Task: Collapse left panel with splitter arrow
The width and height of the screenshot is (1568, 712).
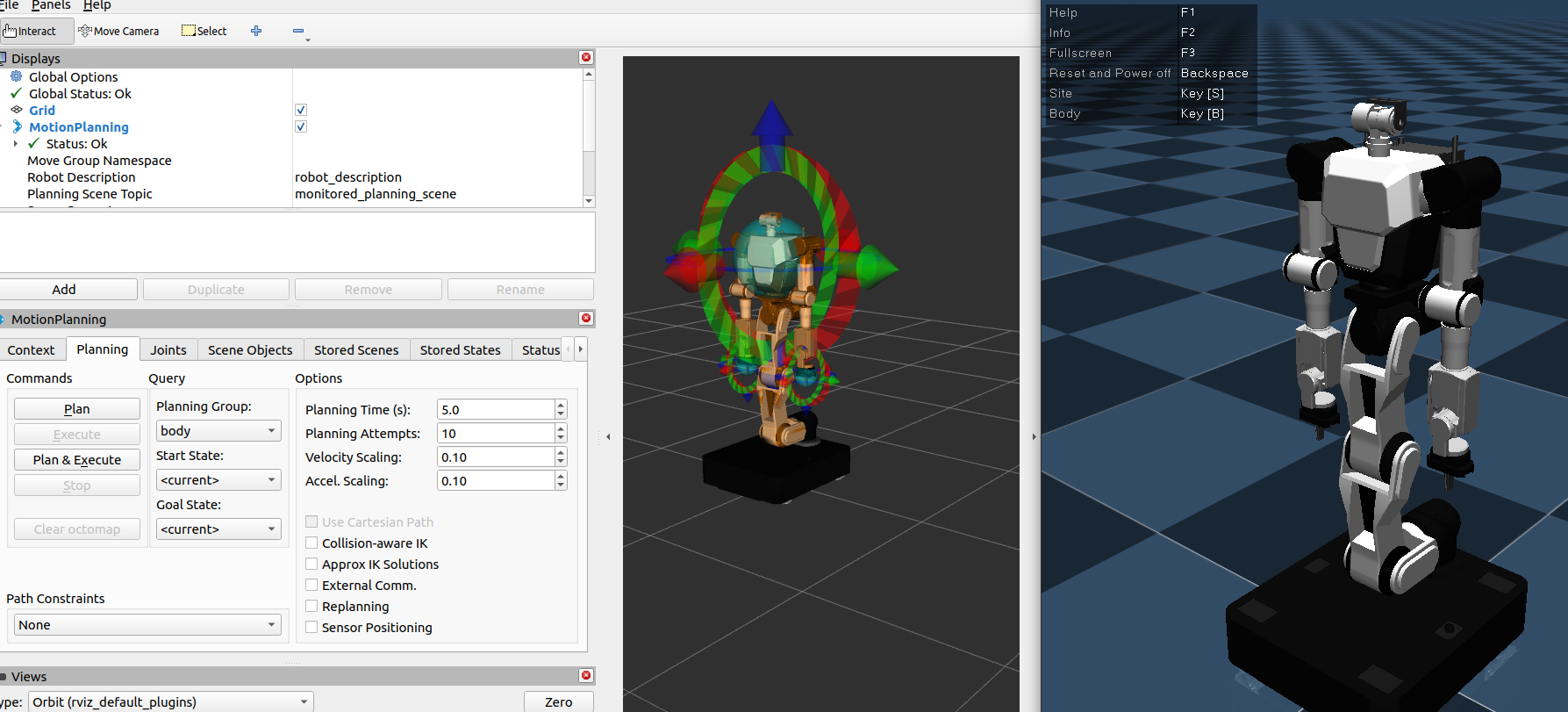Action: tap(608, 436)
